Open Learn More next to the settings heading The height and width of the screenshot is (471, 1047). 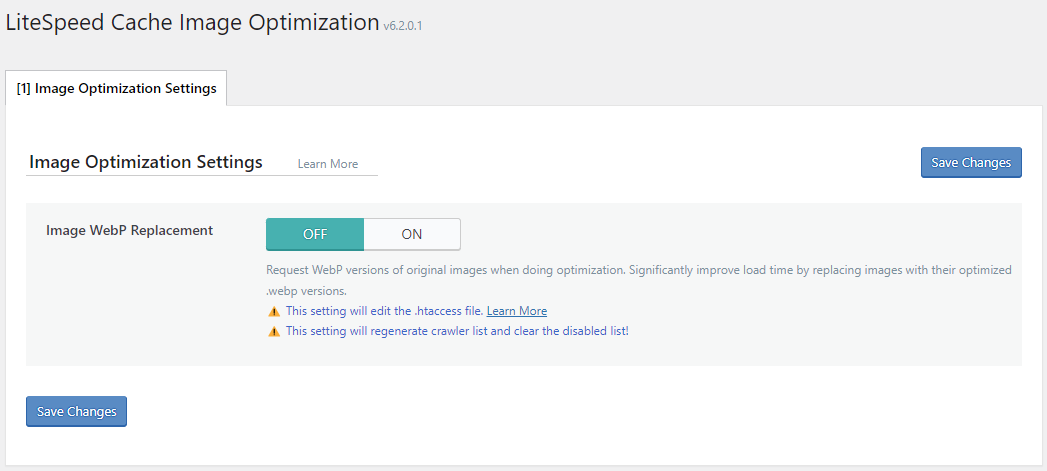click(x=328, y=164)
